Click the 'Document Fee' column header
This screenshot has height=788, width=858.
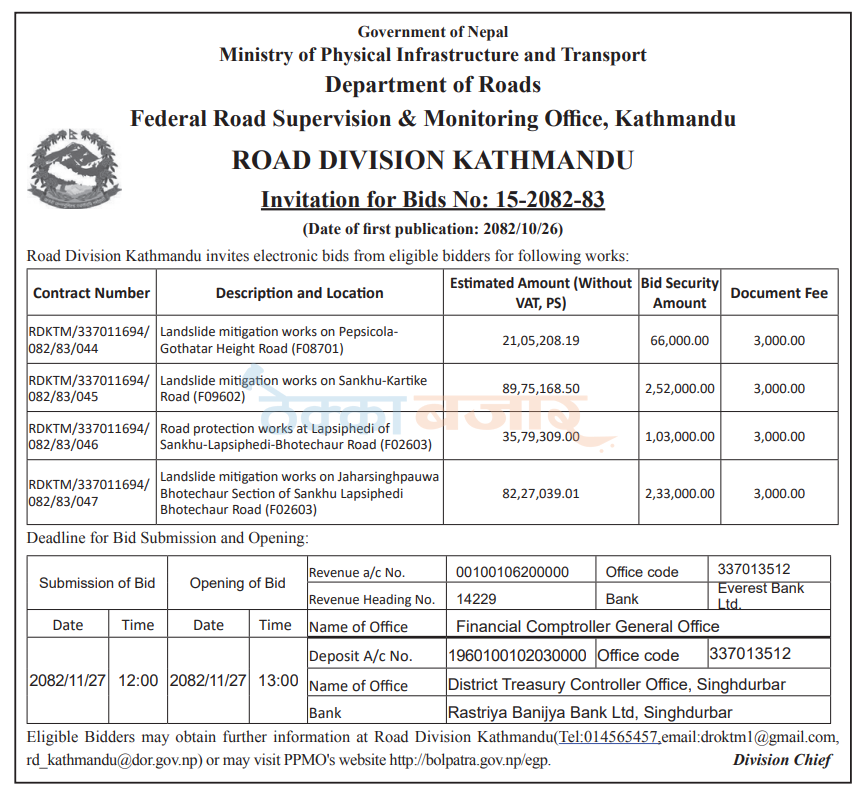[779, 293]
